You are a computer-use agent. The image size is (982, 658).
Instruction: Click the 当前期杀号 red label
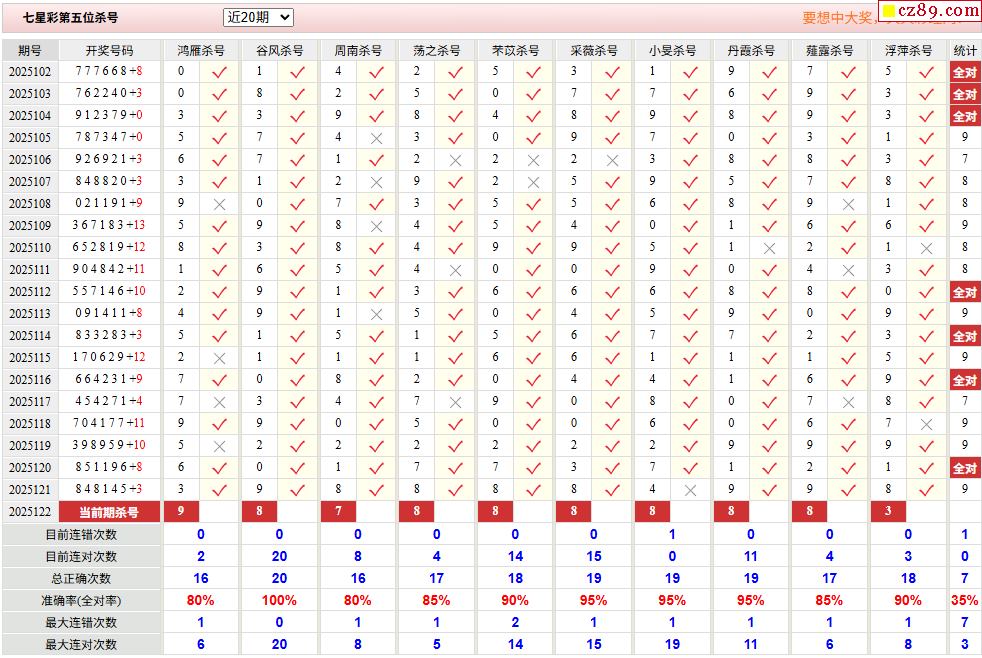(x=109, y=512)
